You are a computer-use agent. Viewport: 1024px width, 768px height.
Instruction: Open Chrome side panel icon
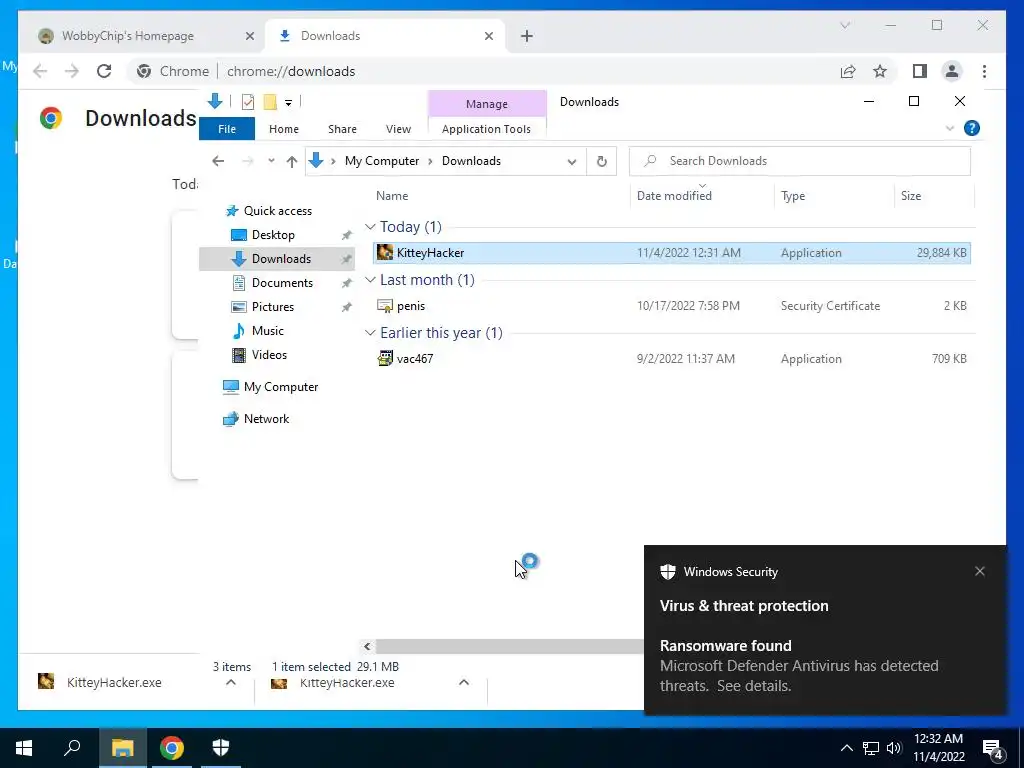click(x=920, y=71)
